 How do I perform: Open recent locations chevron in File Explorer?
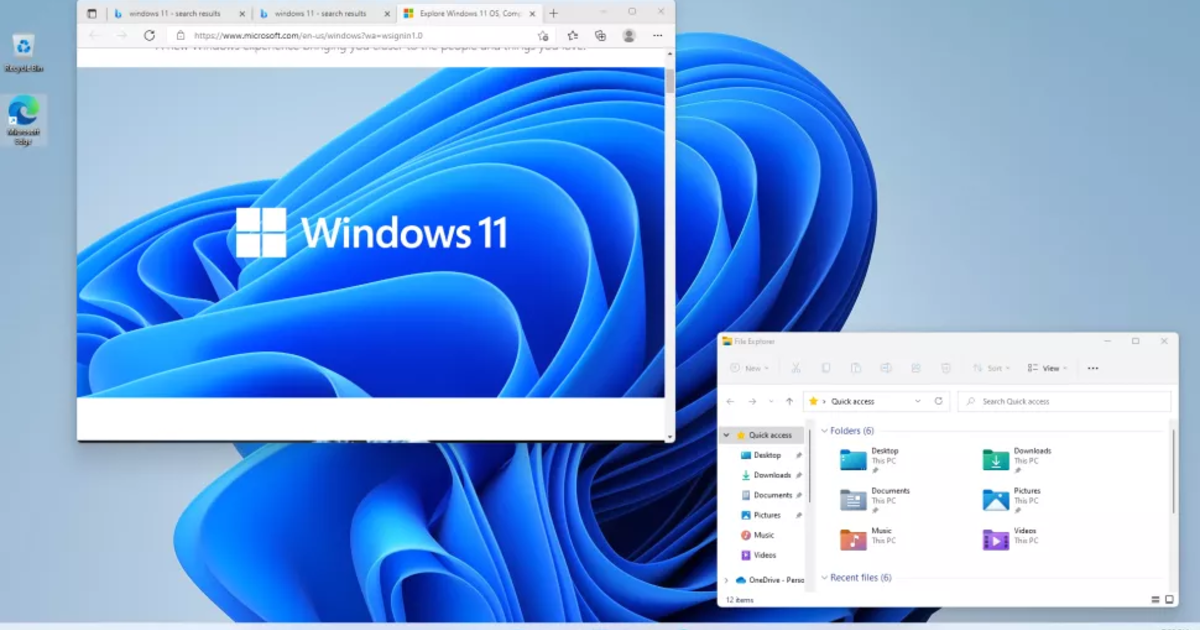click(771, 401)
